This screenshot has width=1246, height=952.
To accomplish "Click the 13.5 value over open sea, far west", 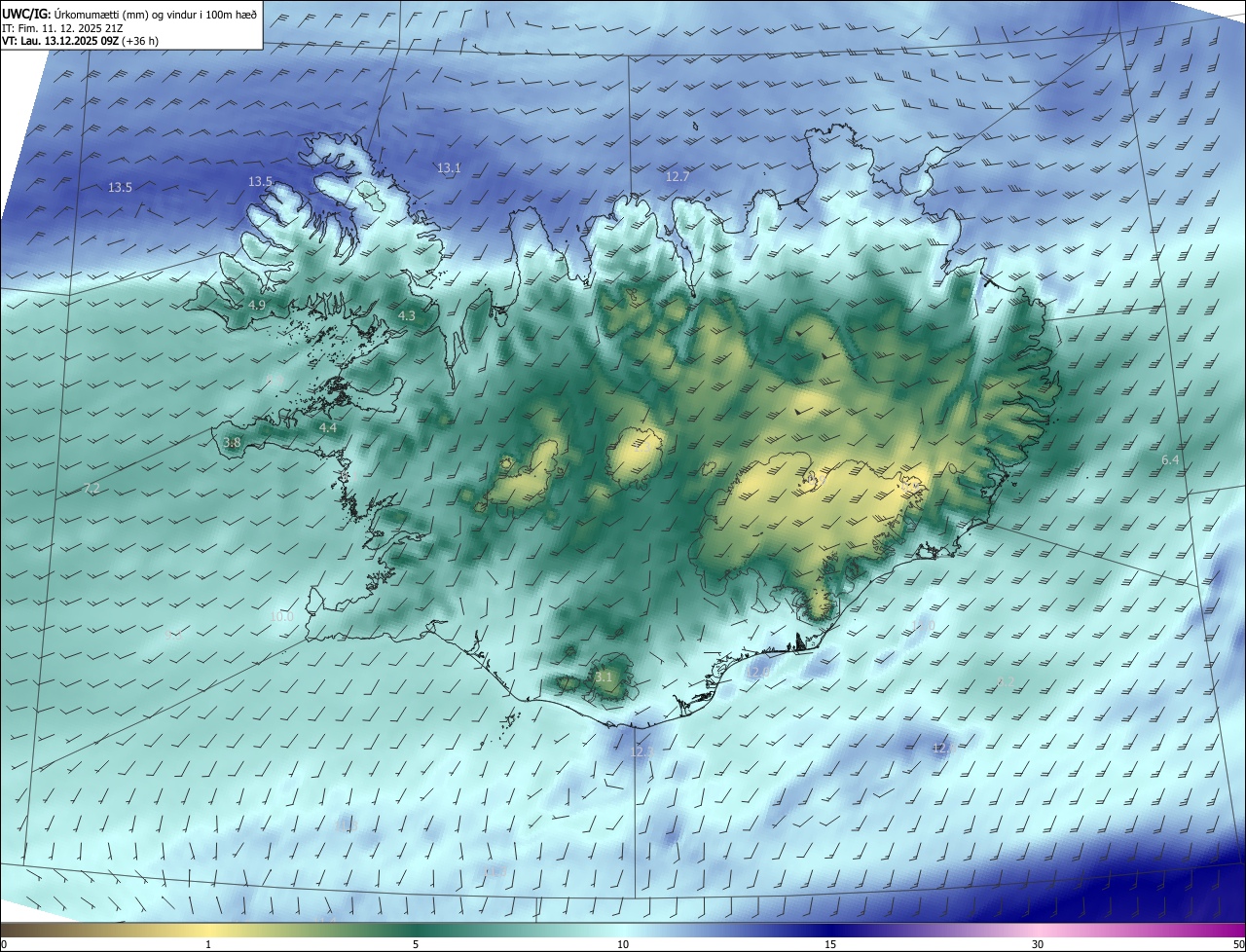I will click(x=120, y=188).
